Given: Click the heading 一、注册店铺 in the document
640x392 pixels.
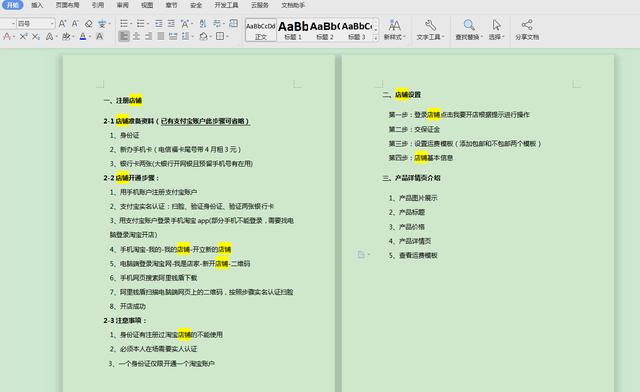Looking at the screenshot, I should [x=123, y=100].
